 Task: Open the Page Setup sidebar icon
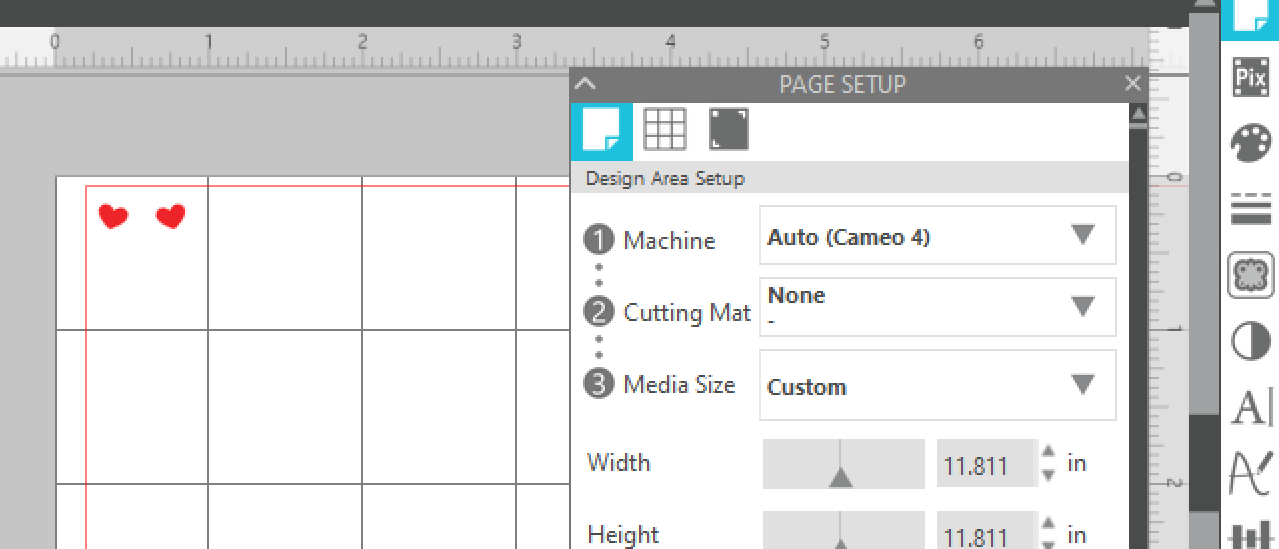(x=1250, y=17)
